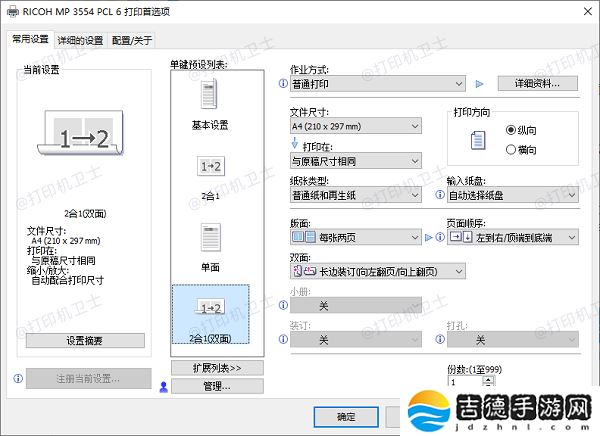Click the down arrow icon beside 打印在

tap(295, 142)
